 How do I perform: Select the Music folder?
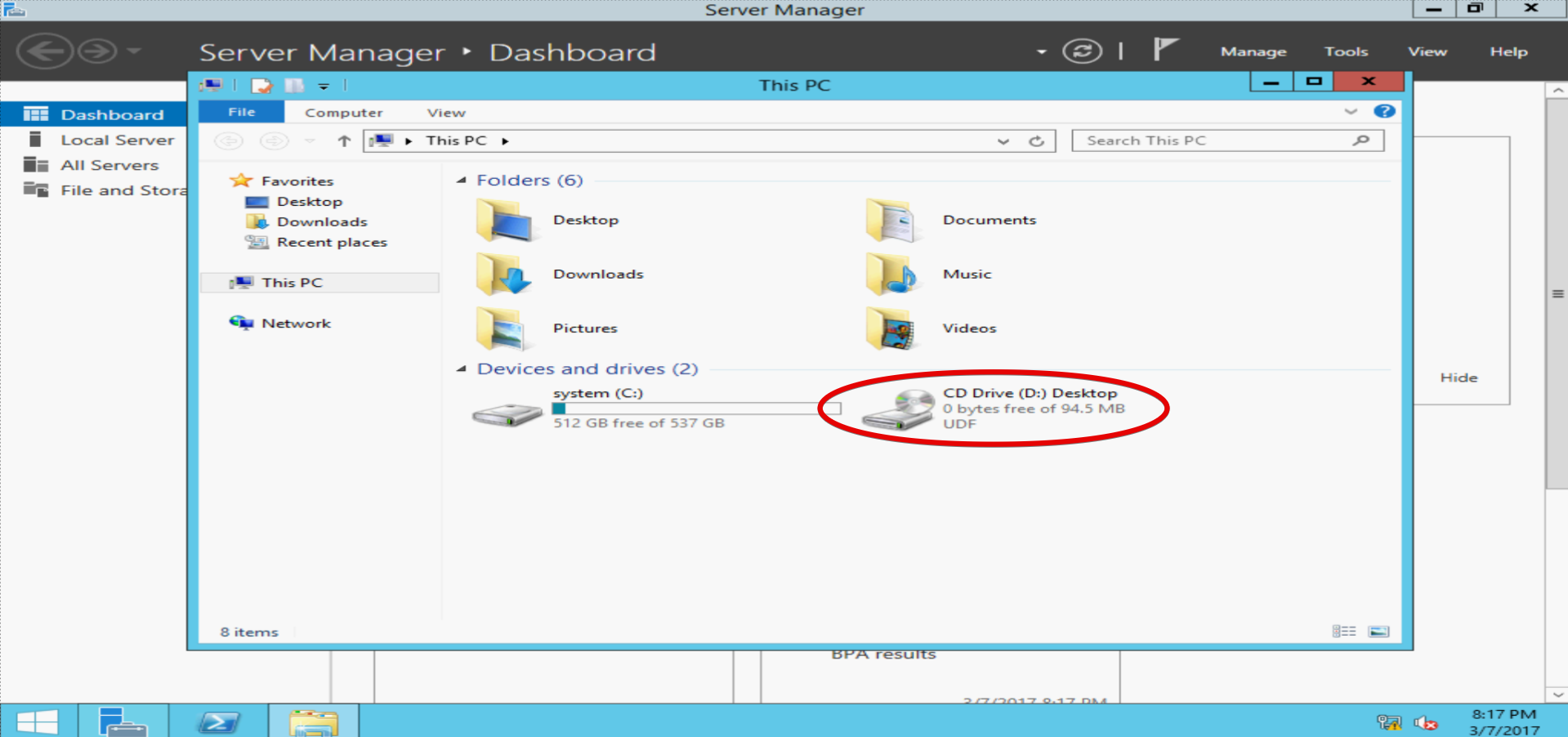pos(929,275)
